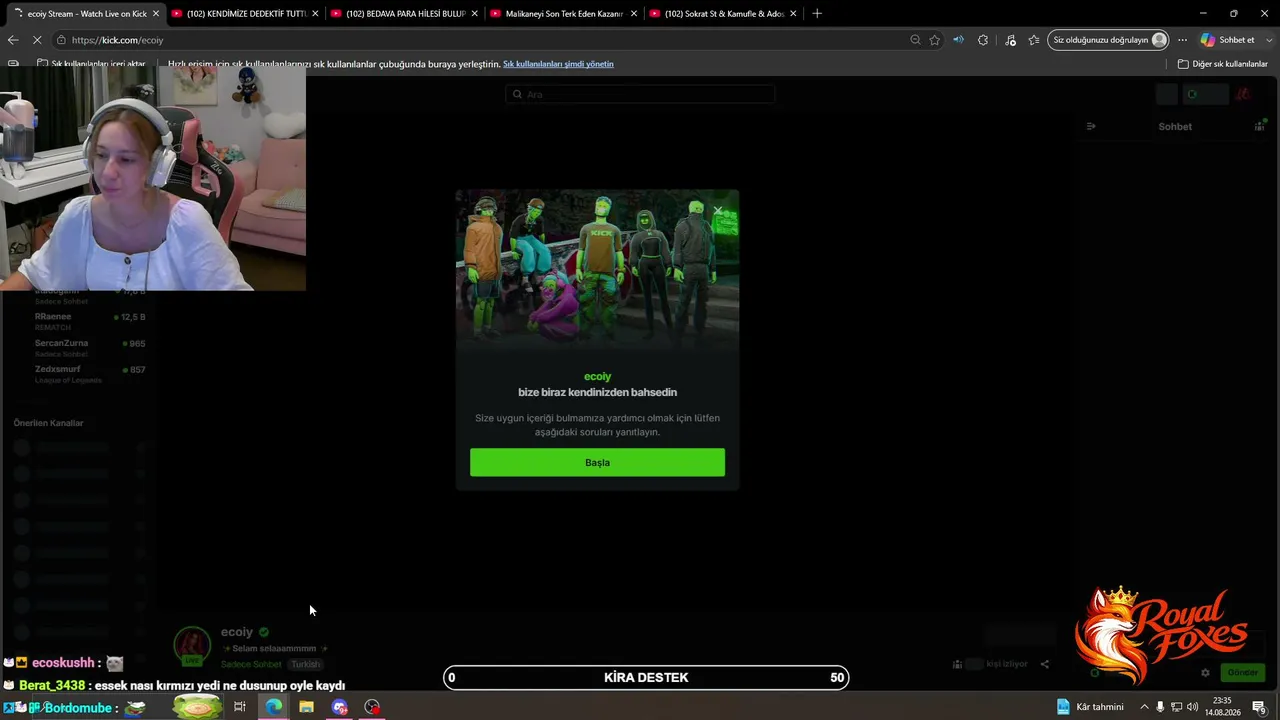Viewport: 1280px width, 720px height.
Task: Open the chat panel icon right of Sohbet
Action: tap(1259, 126)
